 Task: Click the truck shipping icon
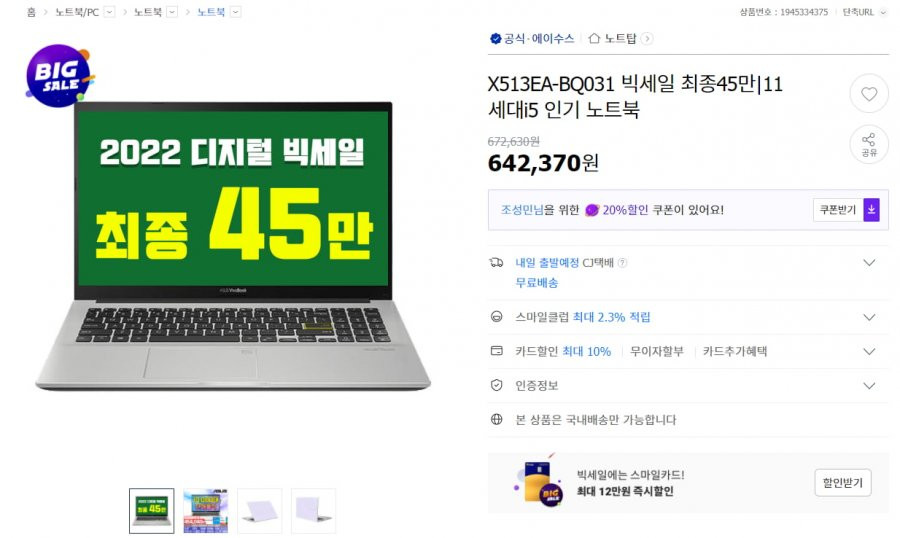point(496,263)
